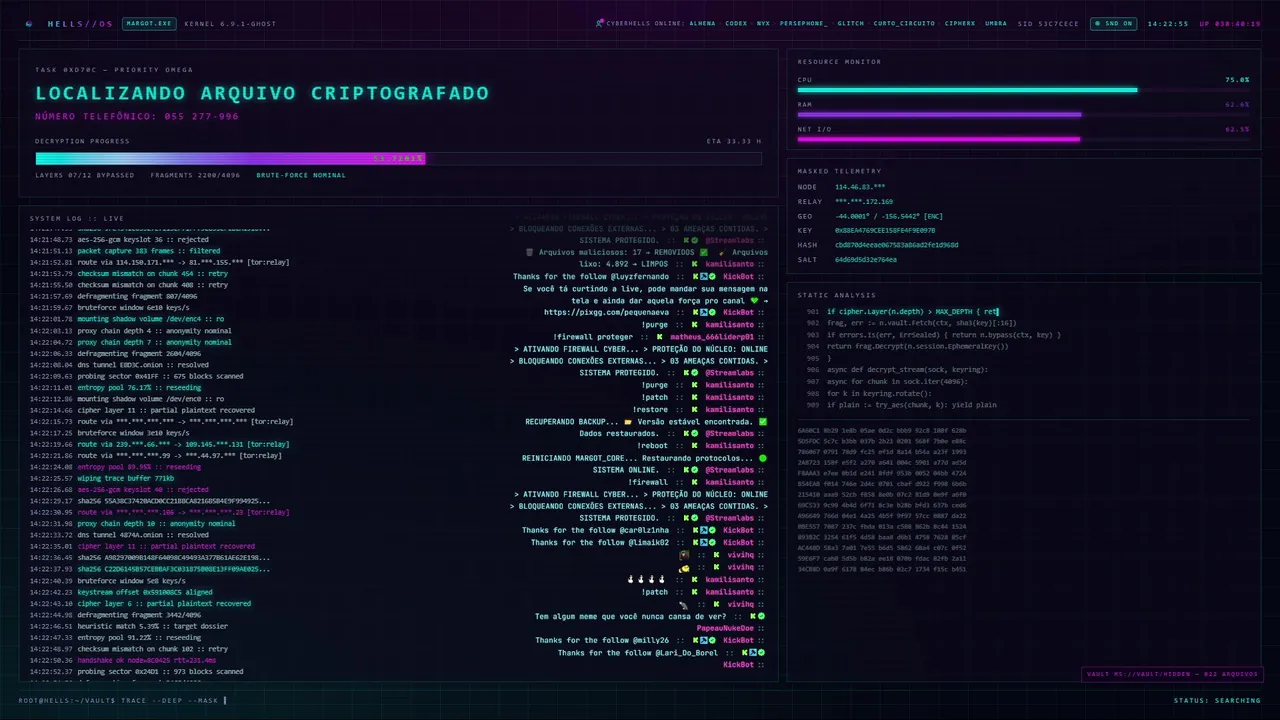The height and width of the screenshot is (720, 1280).
Task: Click the VAULT hidden 022 ARQUIVOS badge
Action: coord(1171,674)
